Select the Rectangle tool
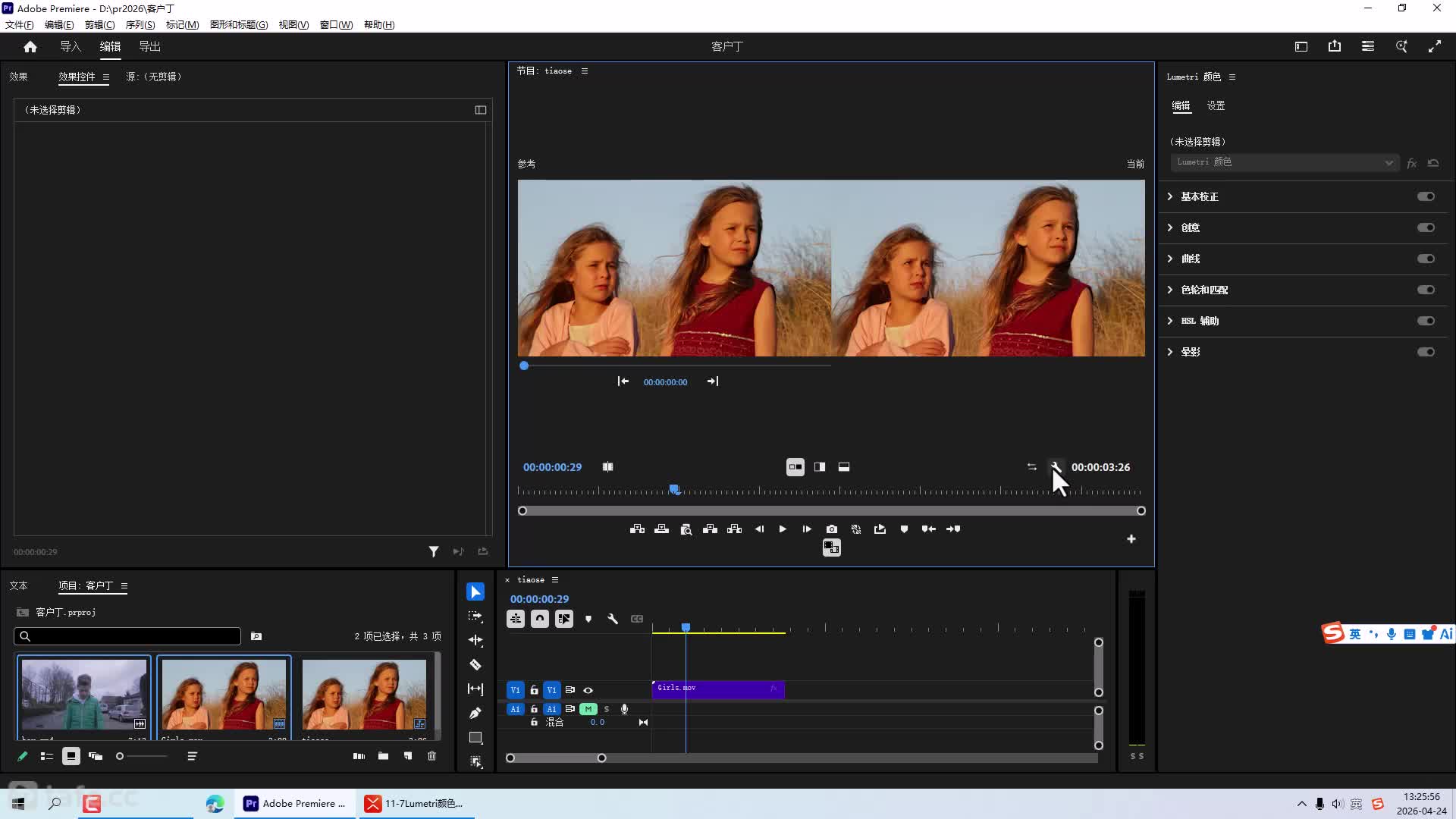Viewport: 1456px width, 819px height. click(475, 737)
